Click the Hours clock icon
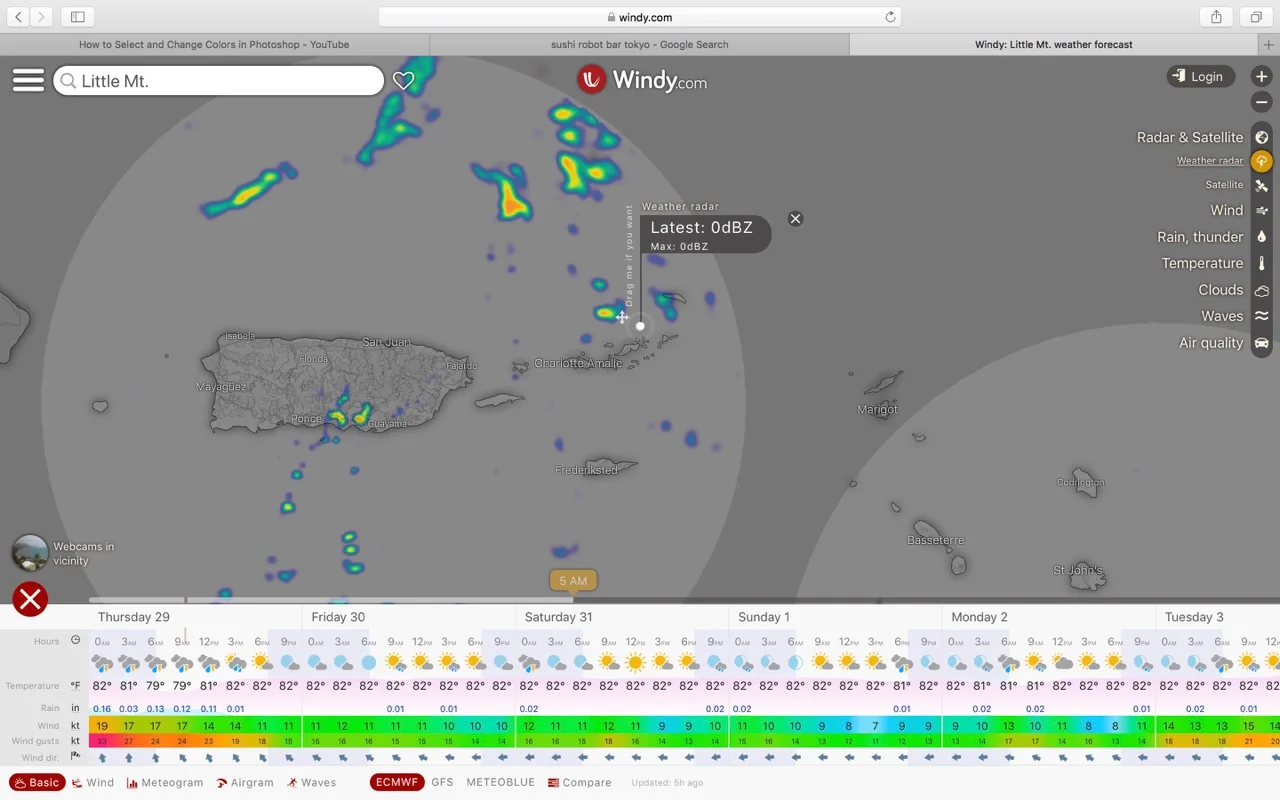Viewport: 1280px width, 800px height. pos(75,640)
